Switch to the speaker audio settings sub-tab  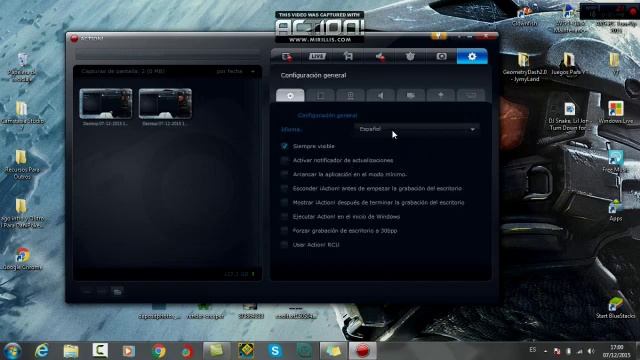coord(380,95)
